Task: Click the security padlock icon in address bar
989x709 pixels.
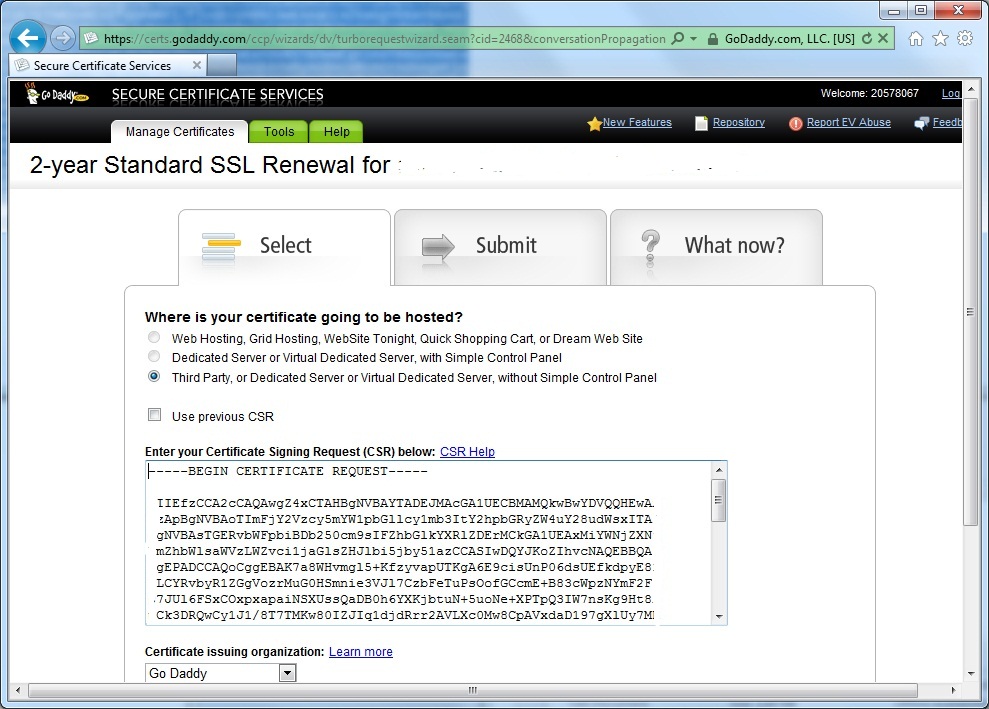Action: click(x=712, y=39)
